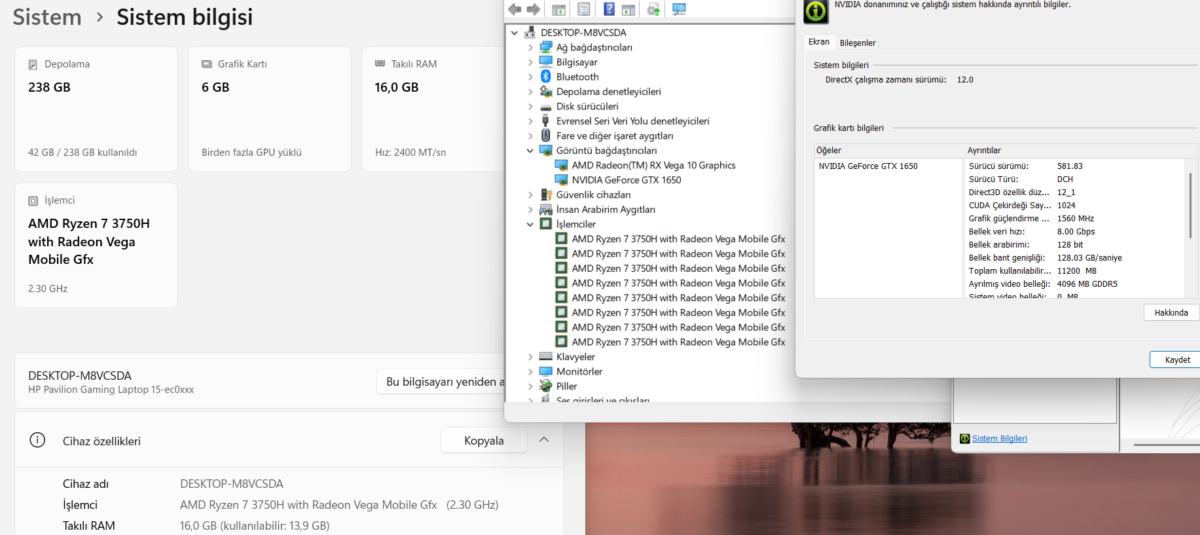This screenshot has height=535, width=1200.
Task: Click the Depolama storage icon on the card
Action: (34, 64)
